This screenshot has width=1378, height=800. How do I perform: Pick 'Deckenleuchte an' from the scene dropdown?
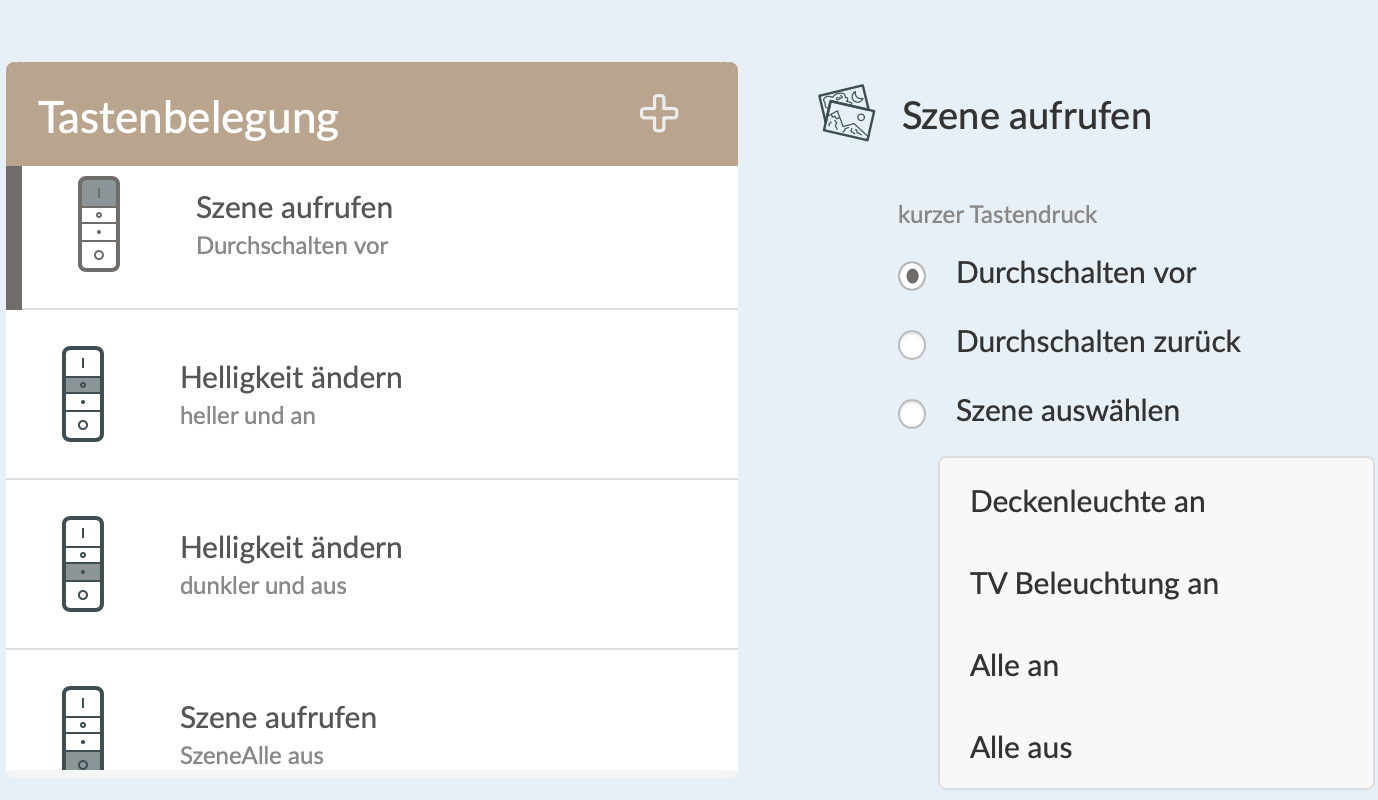(1087, 501)
